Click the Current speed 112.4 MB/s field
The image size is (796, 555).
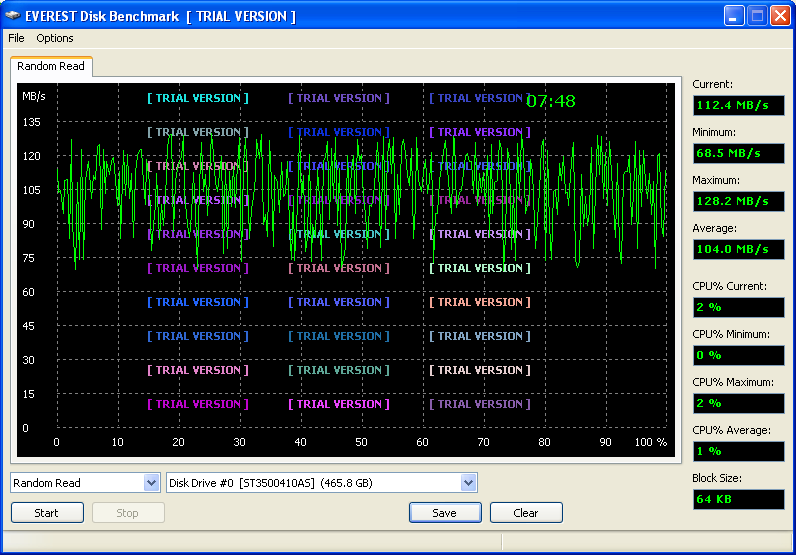[738, 105]
